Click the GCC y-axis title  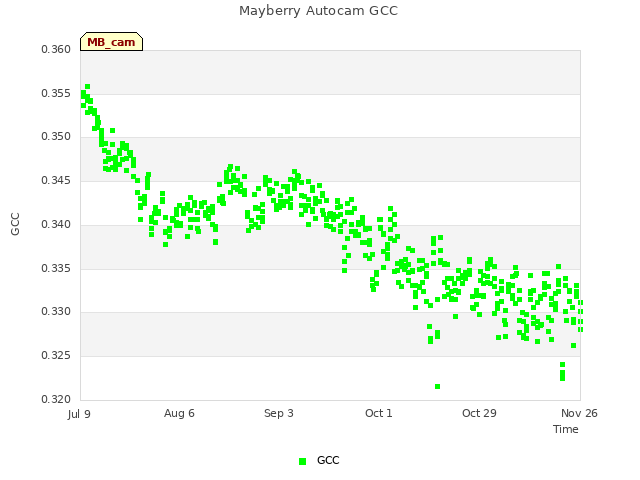(x=15, y=224)
